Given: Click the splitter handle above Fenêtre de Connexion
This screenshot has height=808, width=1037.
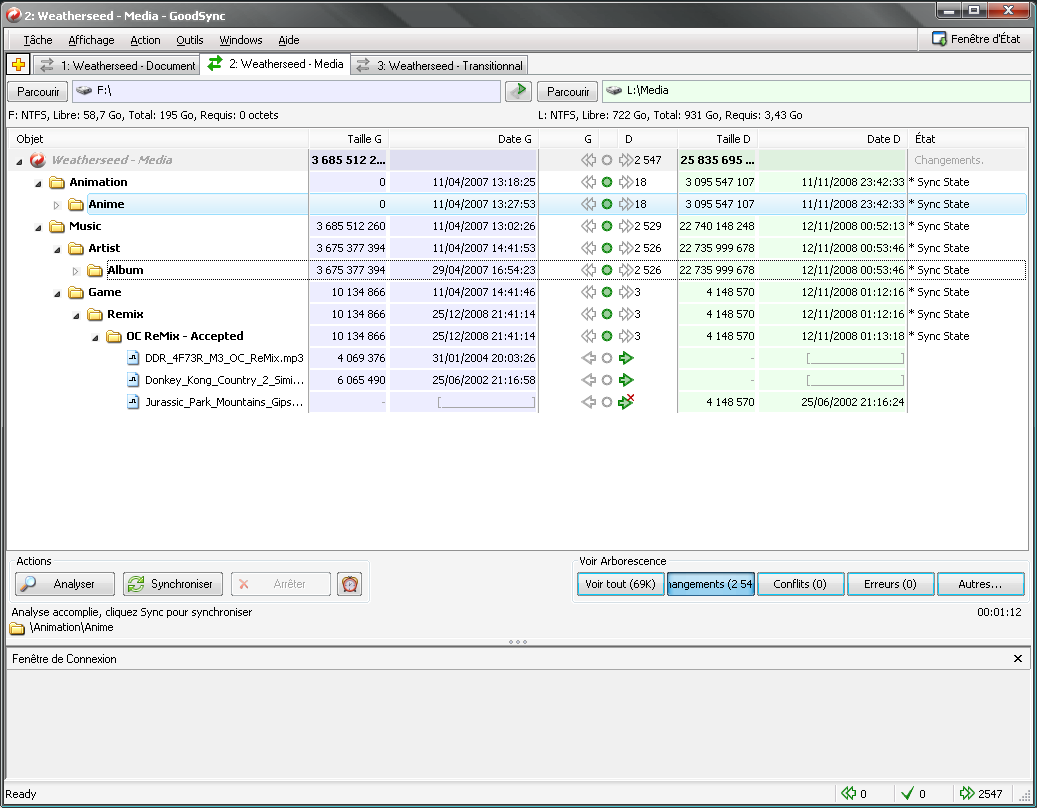Looking at the screenshot, I should pos(518,642).
